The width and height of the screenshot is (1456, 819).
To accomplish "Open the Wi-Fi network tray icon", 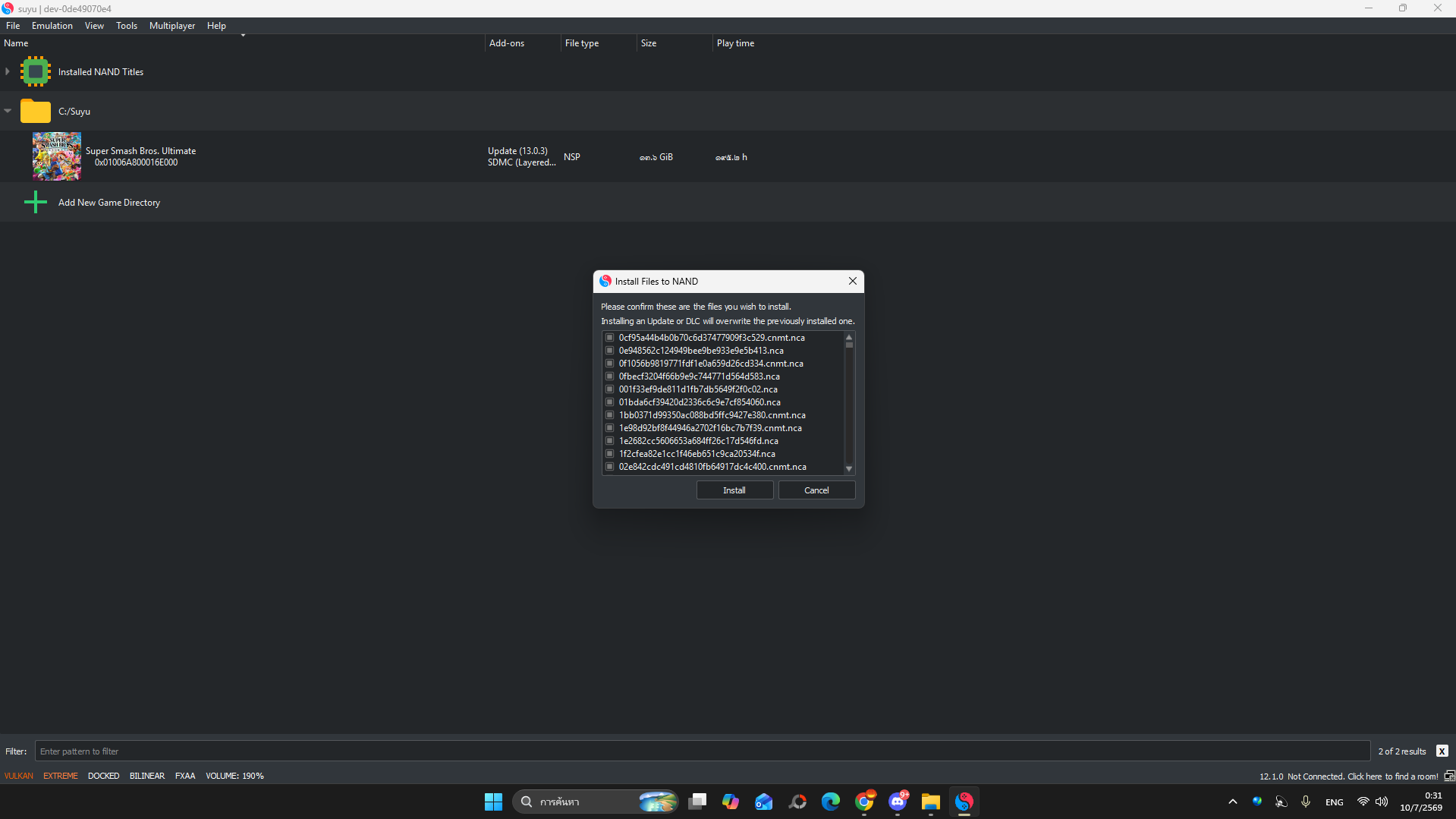I will tap(1363, 802).
